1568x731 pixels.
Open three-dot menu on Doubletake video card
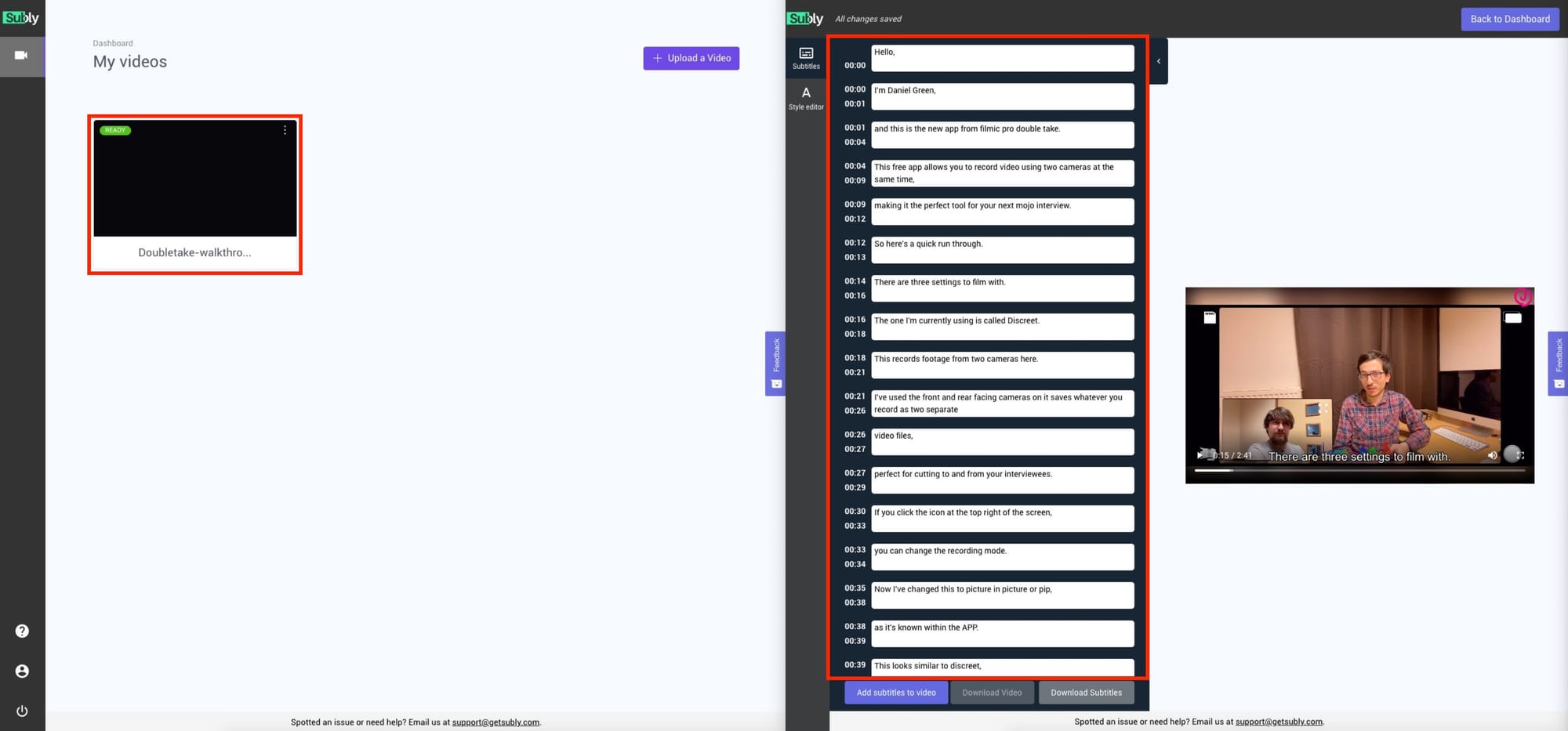coord(285,130)
